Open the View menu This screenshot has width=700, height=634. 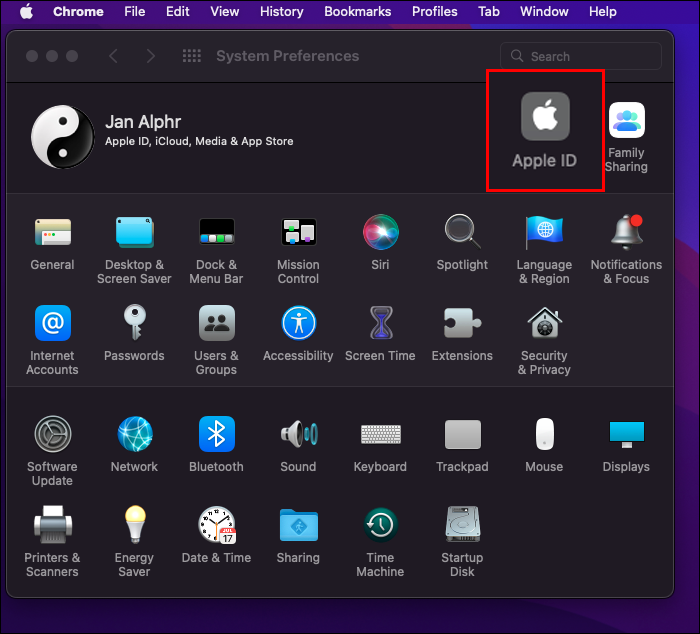225,12
